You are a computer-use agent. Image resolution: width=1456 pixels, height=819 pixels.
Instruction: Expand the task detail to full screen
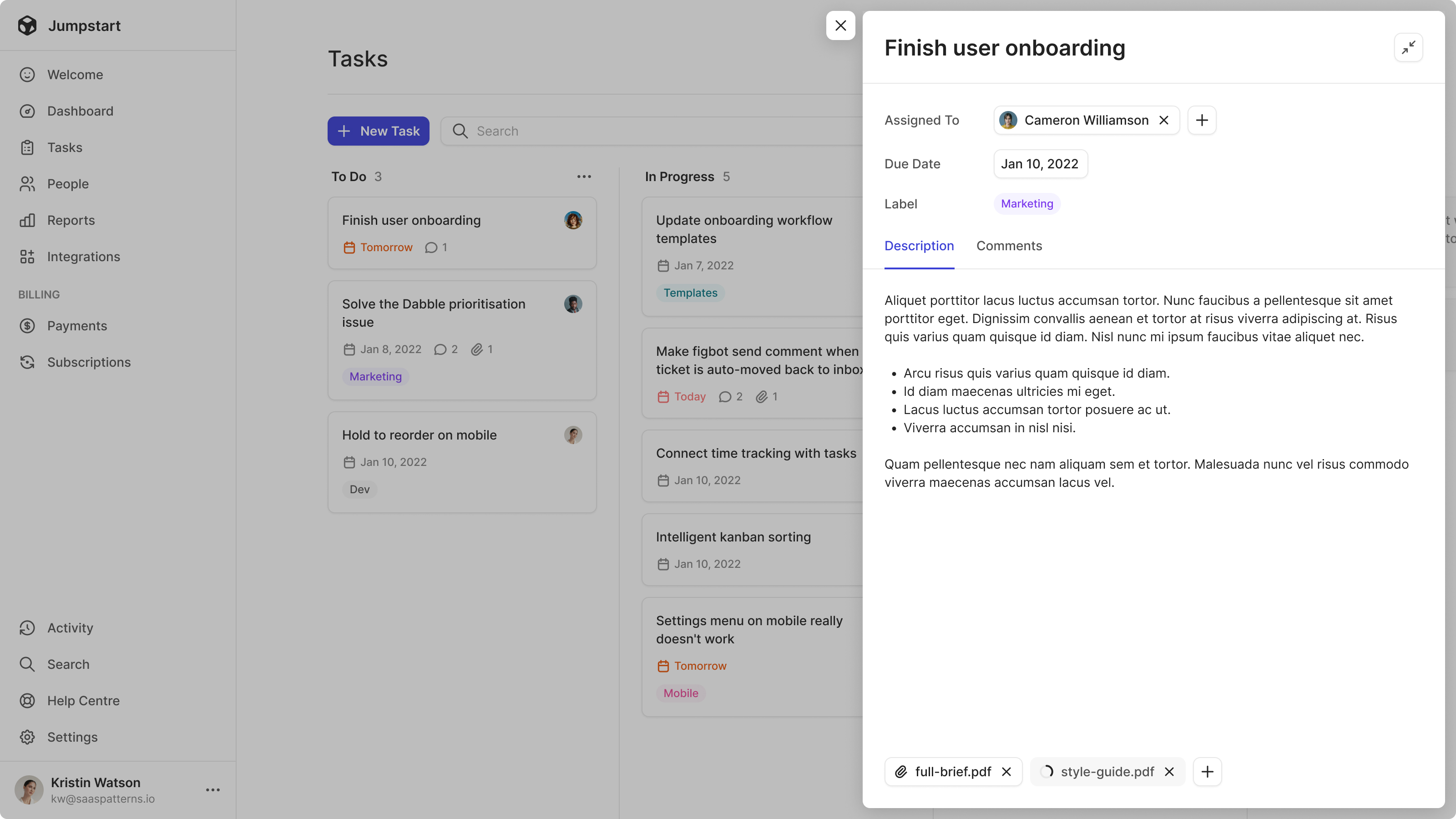tap(1408, 47)
